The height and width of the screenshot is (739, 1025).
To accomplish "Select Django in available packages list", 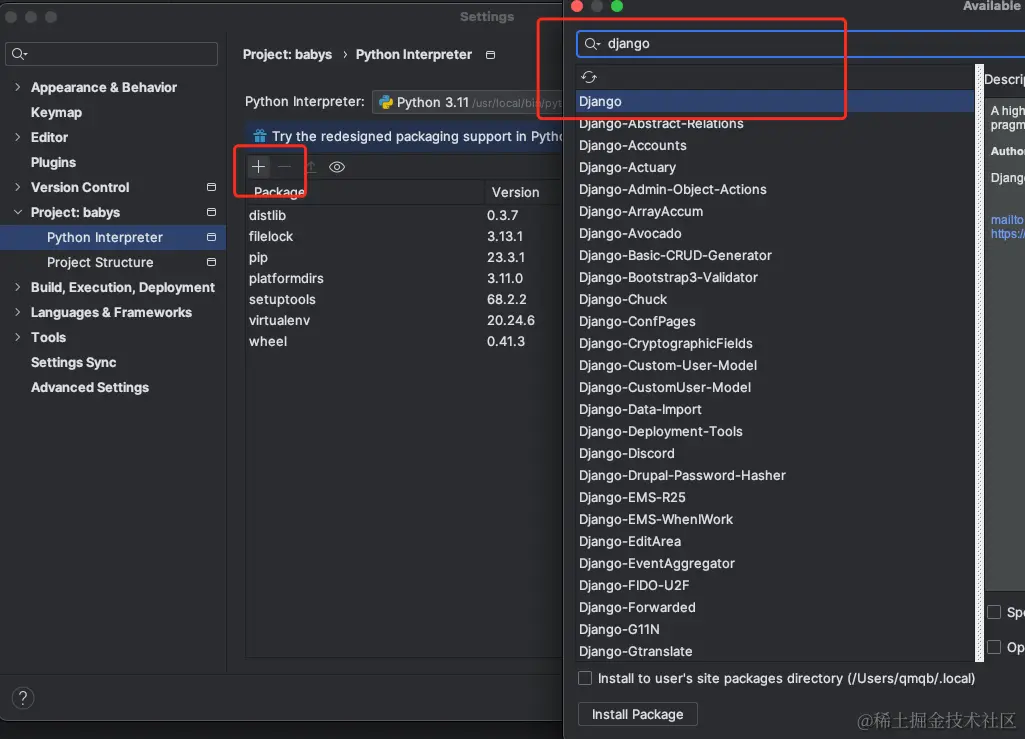I will click(776, 101).
